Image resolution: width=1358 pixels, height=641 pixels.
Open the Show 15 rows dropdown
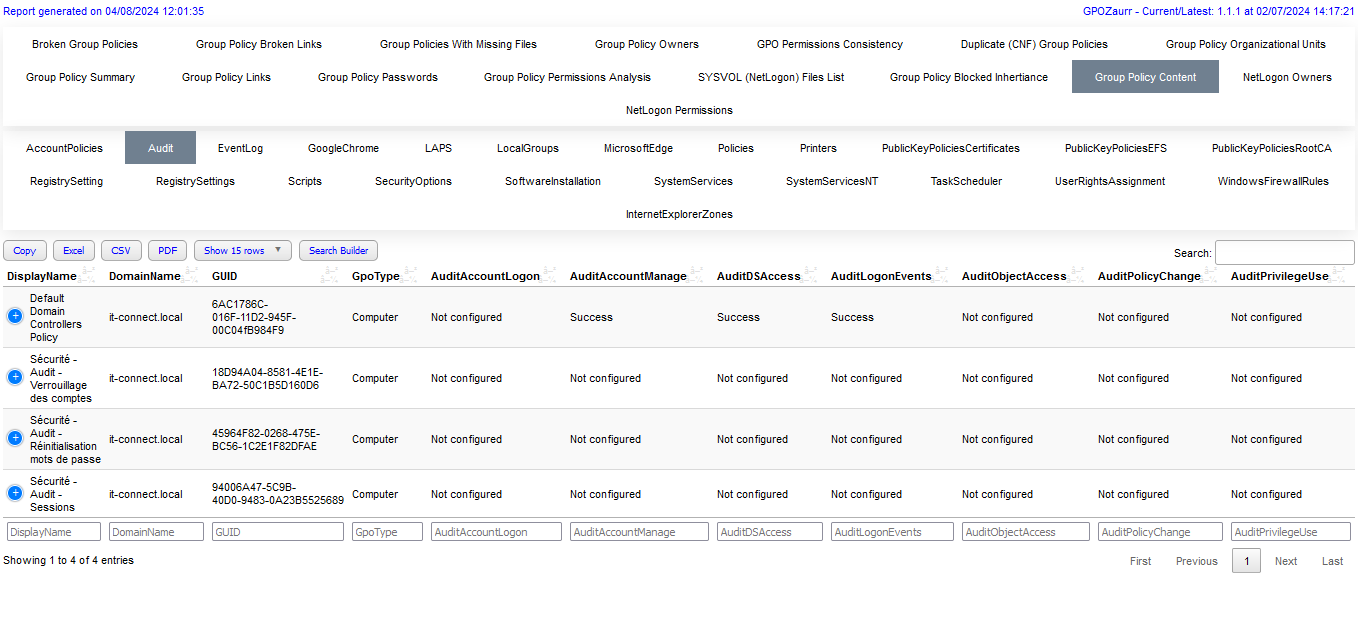(243, 251)
